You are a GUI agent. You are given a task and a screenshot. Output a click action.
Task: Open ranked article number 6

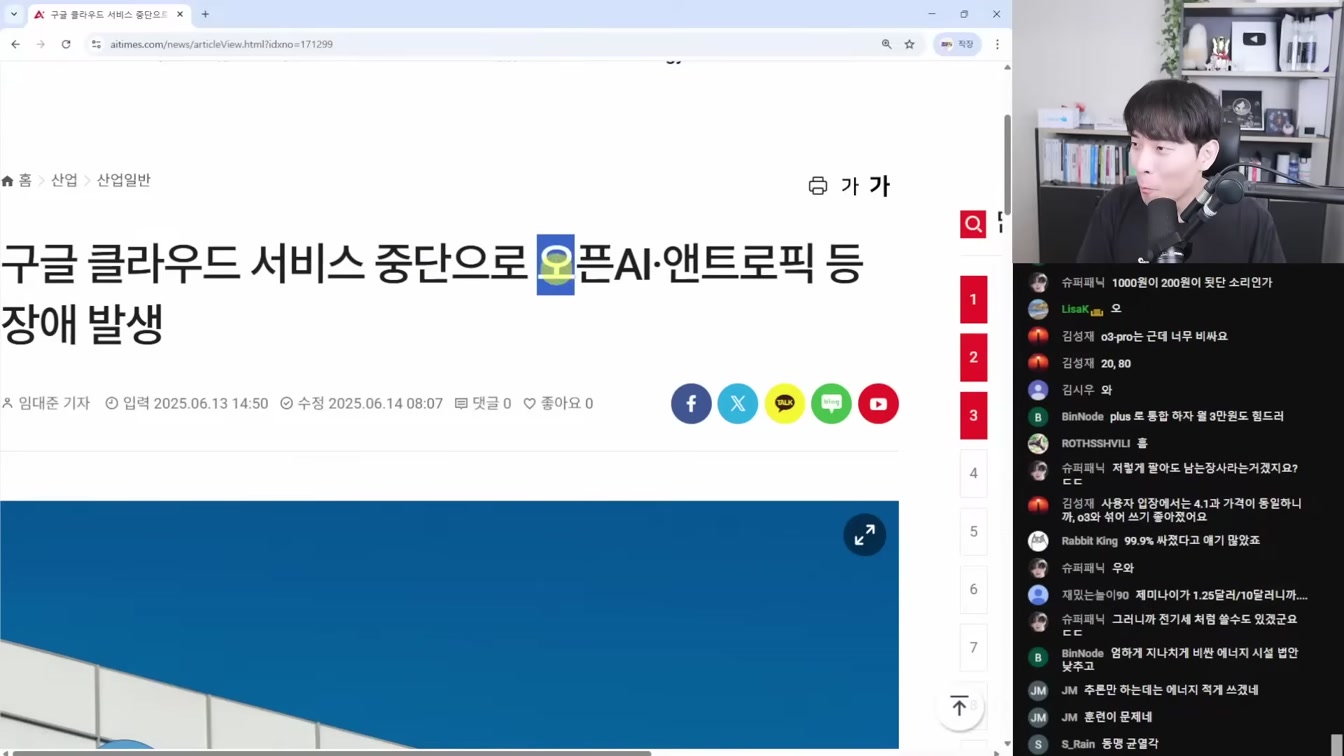[973, 589]
